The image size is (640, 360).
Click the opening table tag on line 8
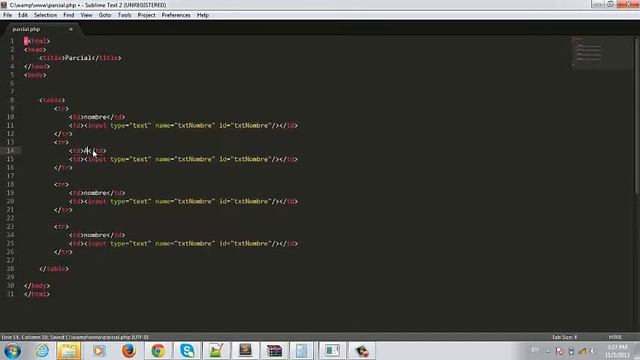pos(52,100)
